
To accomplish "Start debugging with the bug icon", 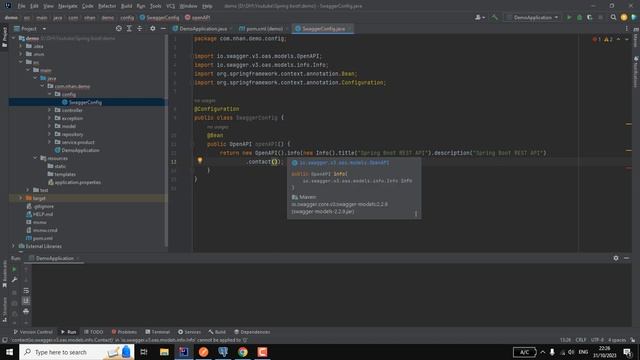I will coord(579,18).
